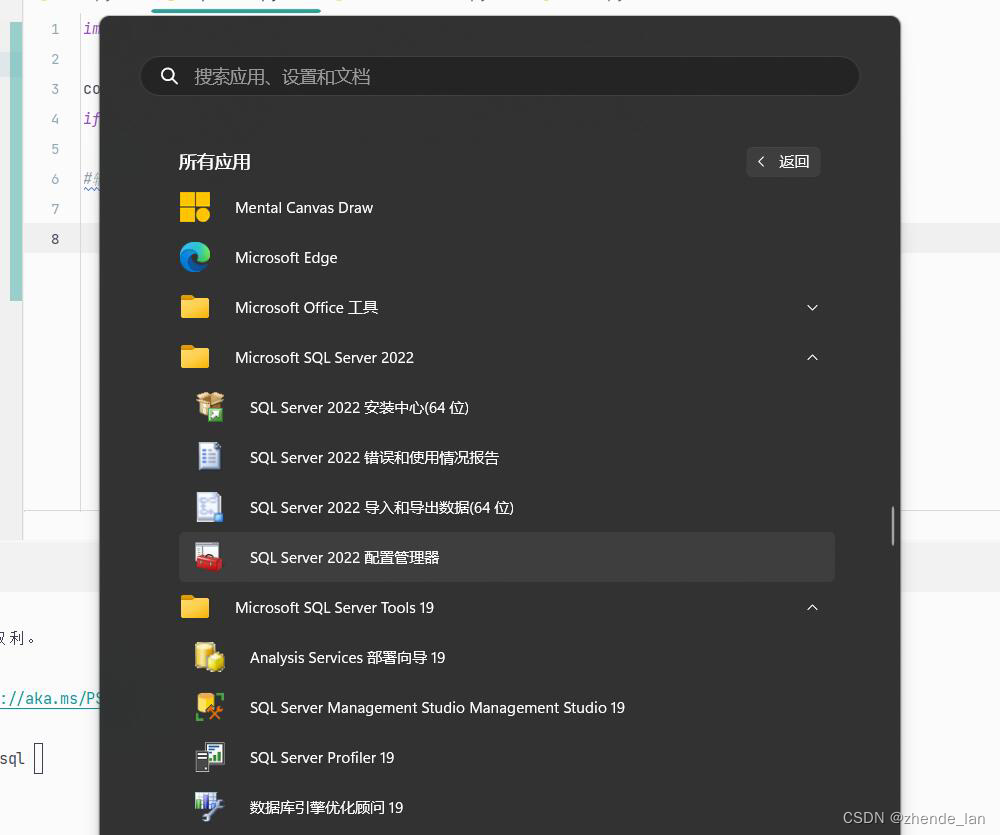Click the Microsoft Office 工具 folder icon
1000x835 pixels.
(195, 307)
